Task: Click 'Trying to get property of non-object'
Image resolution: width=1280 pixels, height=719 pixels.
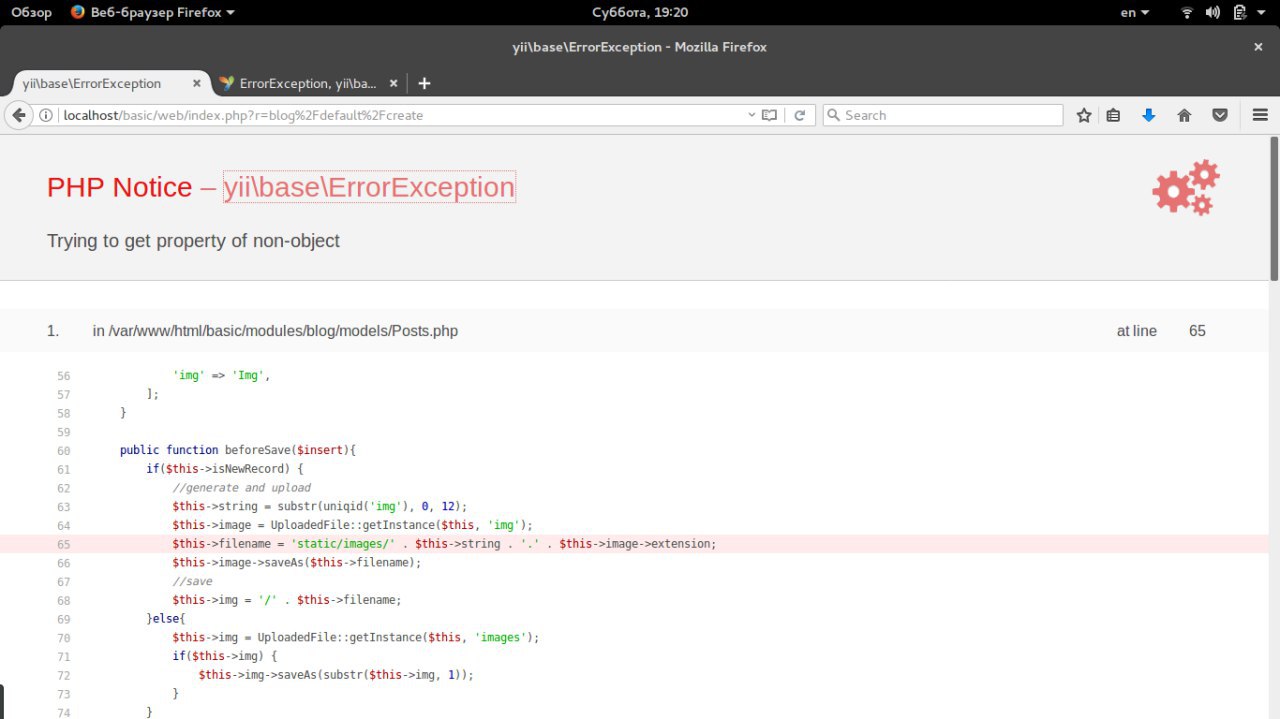Action: pos(193,241)
